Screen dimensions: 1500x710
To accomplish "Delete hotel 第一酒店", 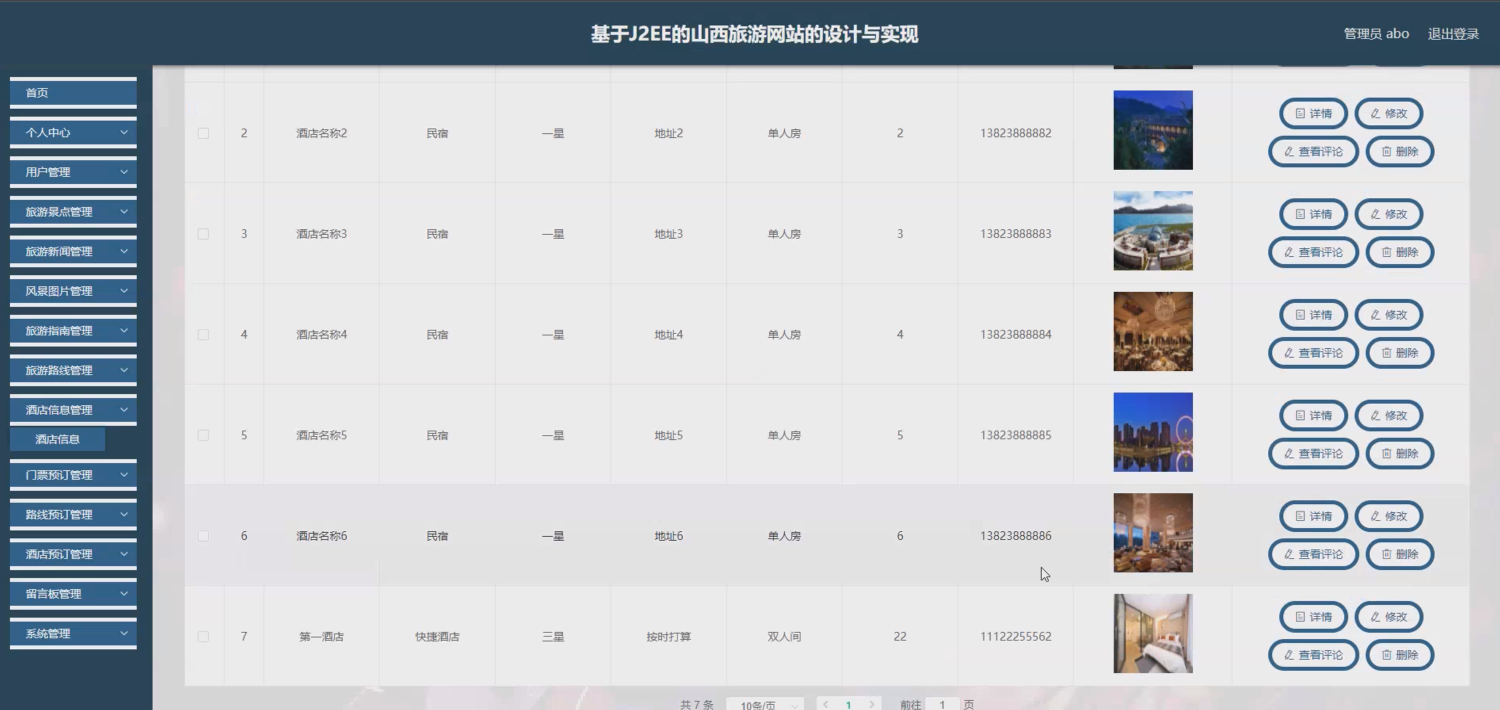I will click(1400, 655).
